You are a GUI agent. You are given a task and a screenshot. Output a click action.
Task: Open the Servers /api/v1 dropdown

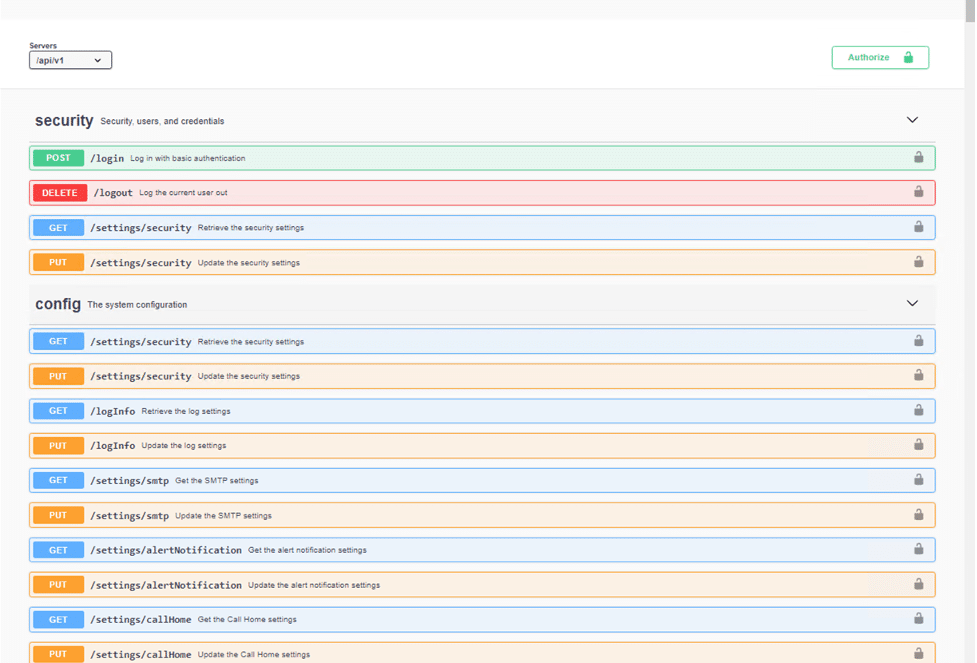click(70, 60)
